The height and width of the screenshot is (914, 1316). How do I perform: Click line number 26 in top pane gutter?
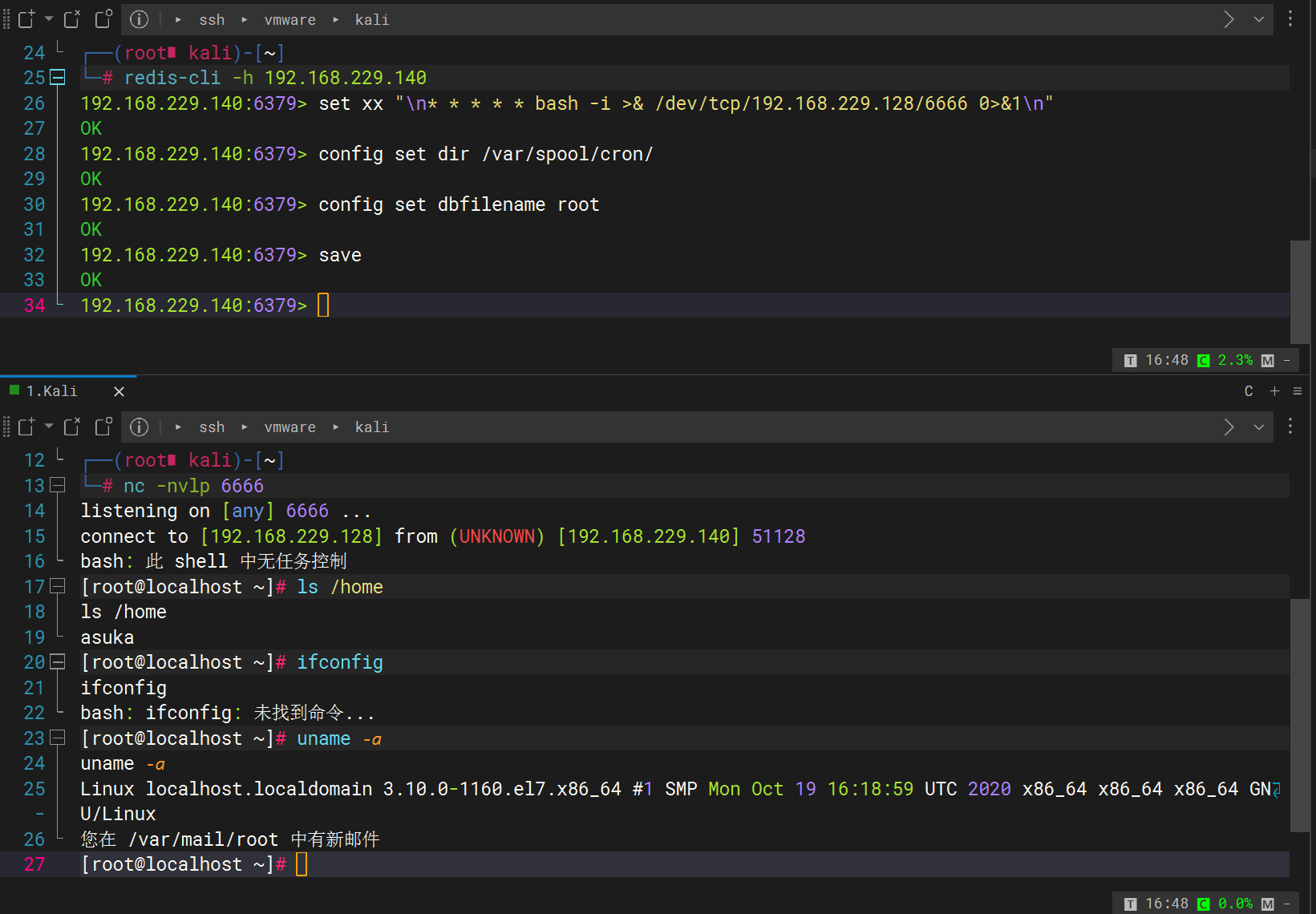(34, 103)
